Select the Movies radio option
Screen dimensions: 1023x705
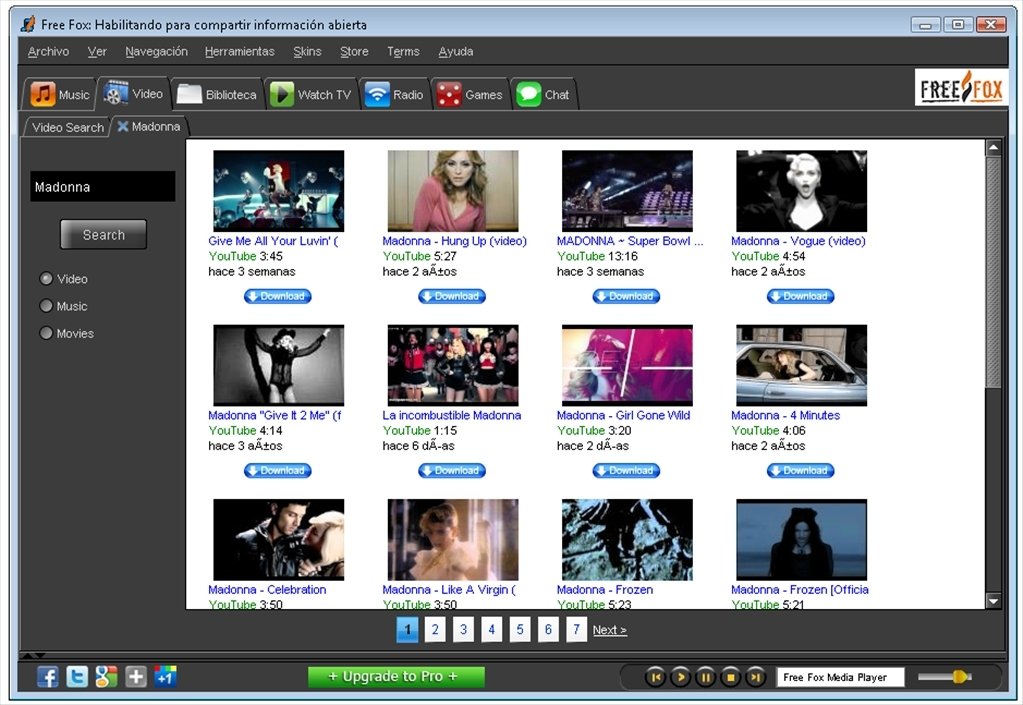[x=46, y=333]
